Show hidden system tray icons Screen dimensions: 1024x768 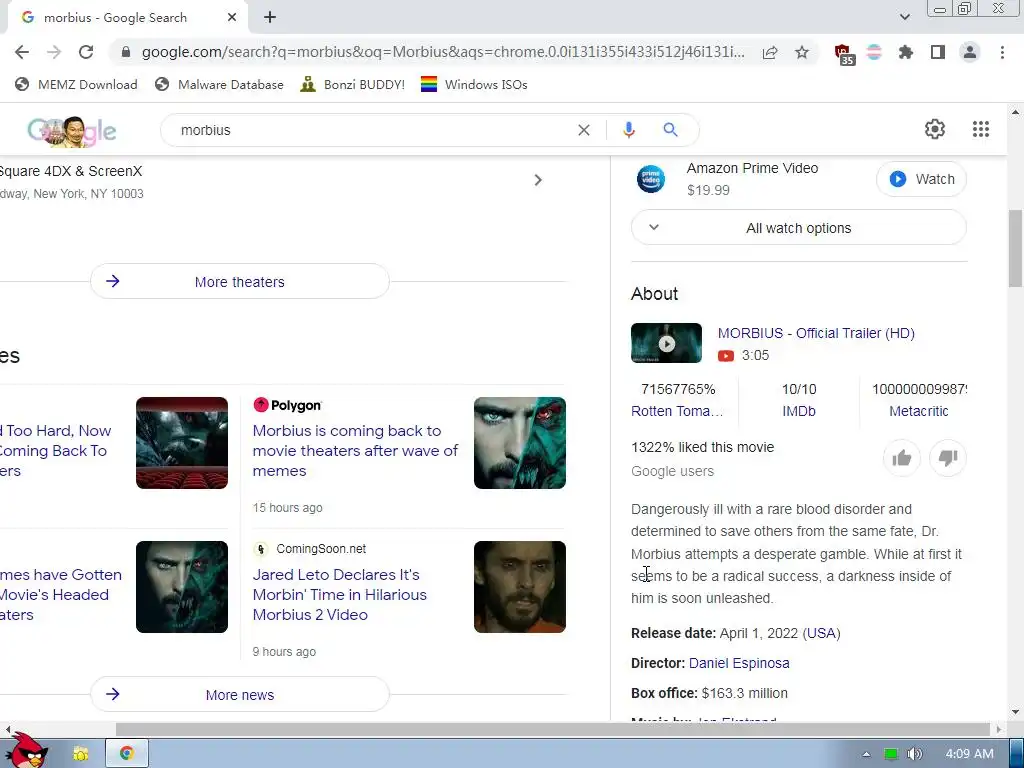(x=867, y=754)
